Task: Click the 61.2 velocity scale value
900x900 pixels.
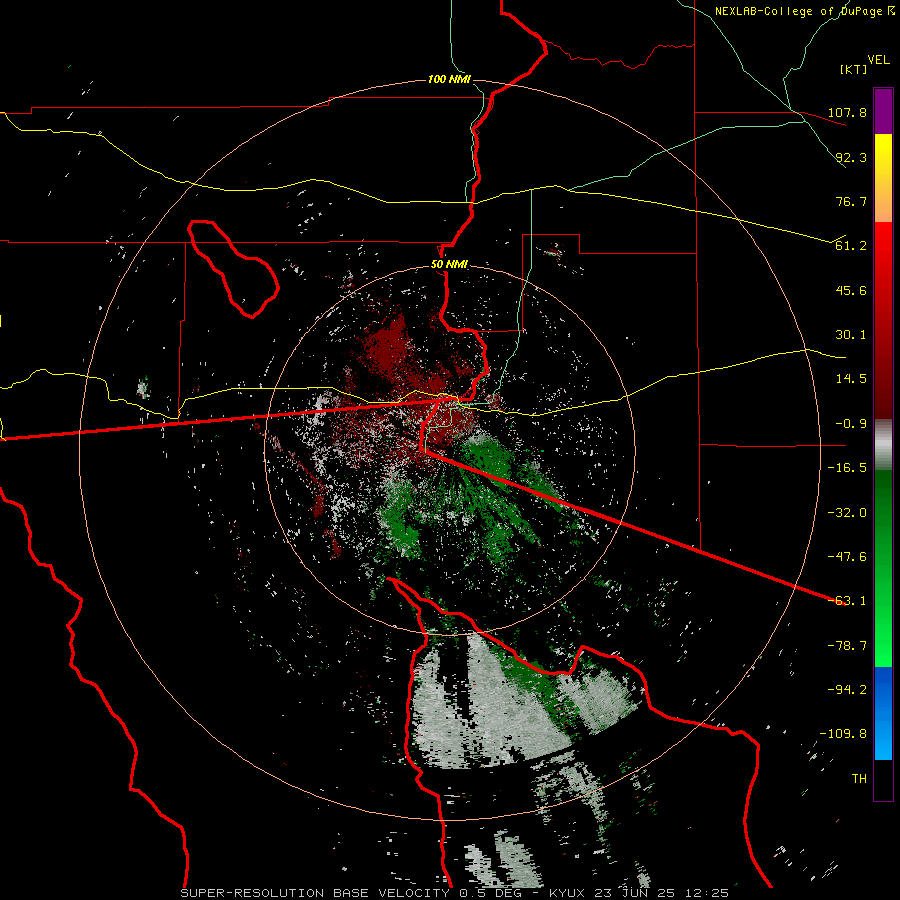Action: (851, 246)
